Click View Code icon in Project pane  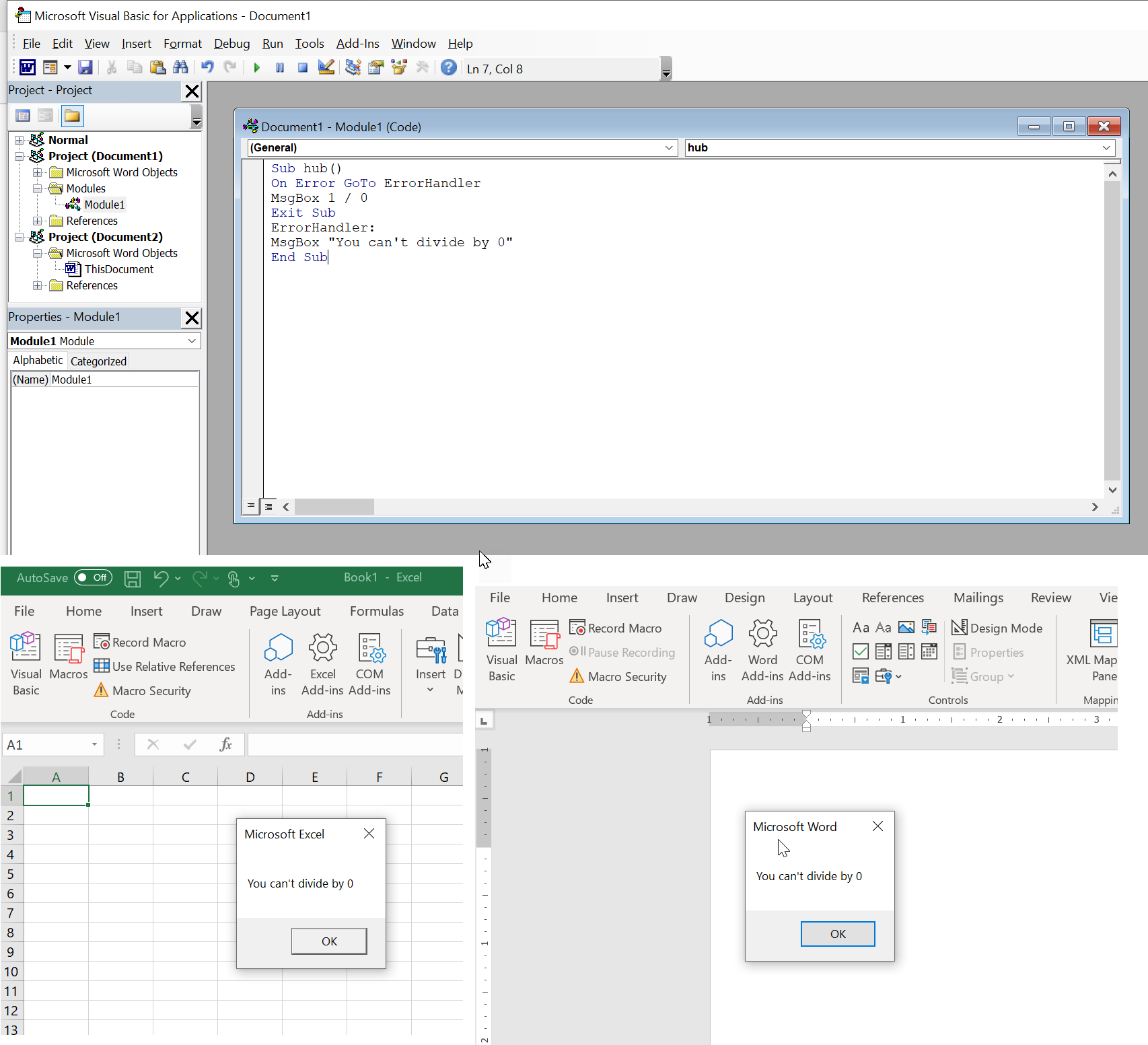tap(23, 116)
